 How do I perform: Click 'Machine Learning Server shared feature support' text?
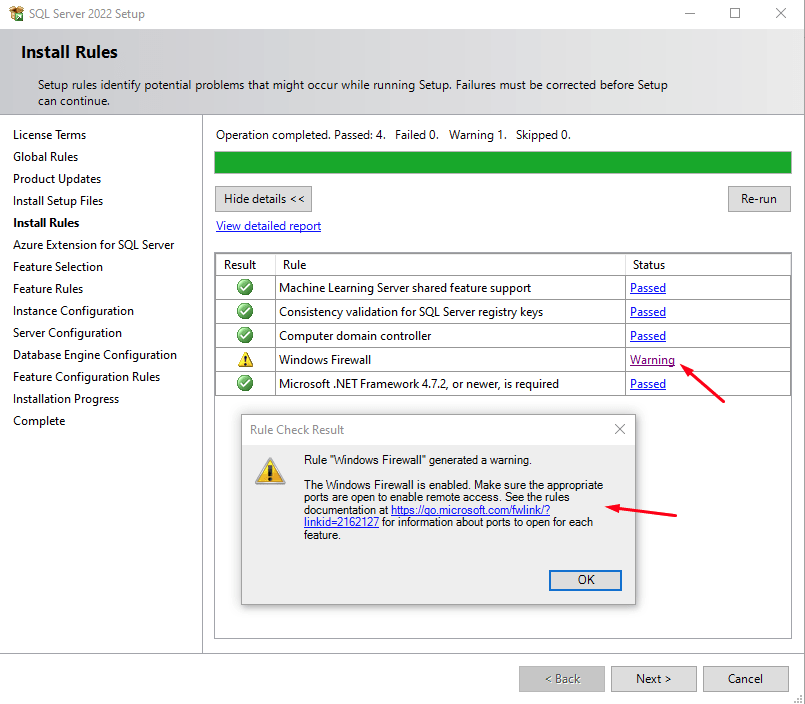405,288
